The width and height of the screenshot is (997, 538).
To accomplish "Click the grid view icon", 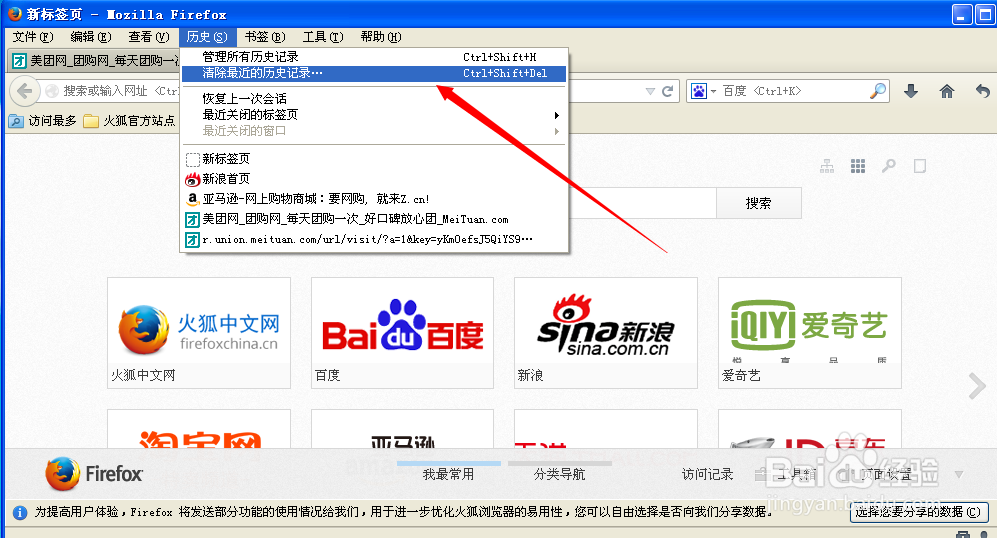I will pyautogui.click(x=858, y=167).
